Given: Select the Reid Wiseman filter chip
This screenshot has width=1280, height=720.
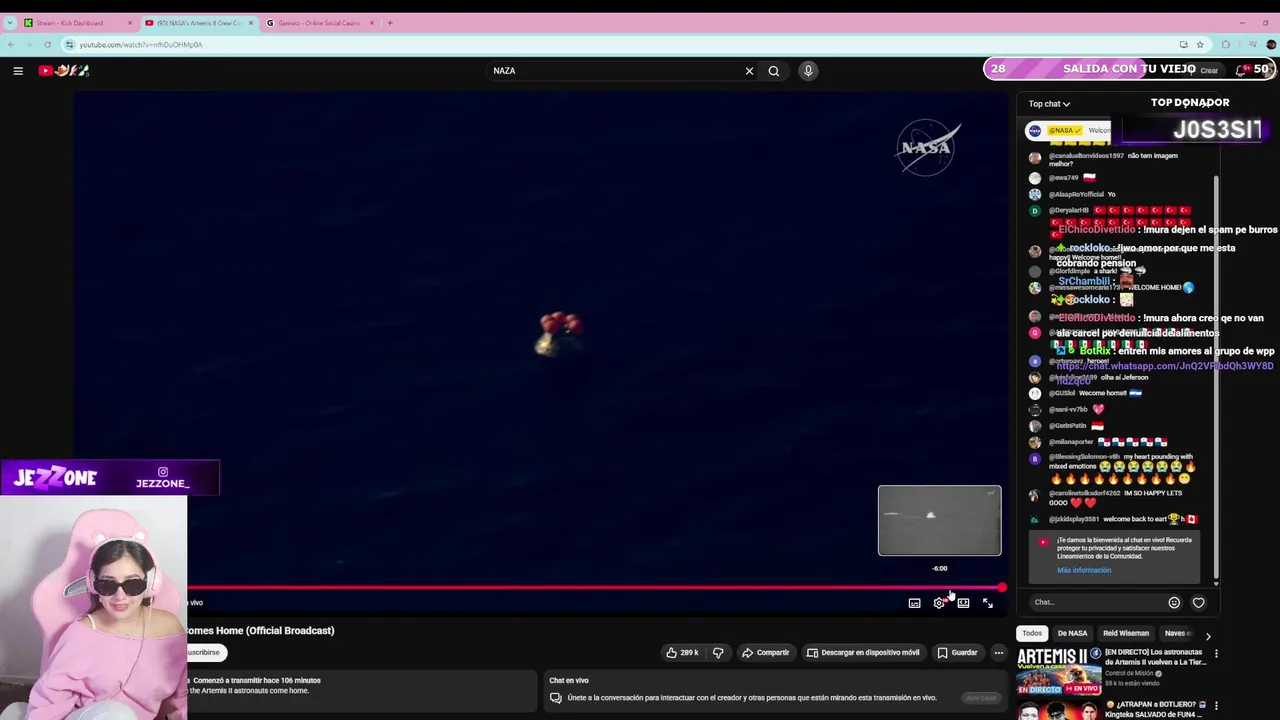Looking at the screenshot, I should (x=1126, y=633).
